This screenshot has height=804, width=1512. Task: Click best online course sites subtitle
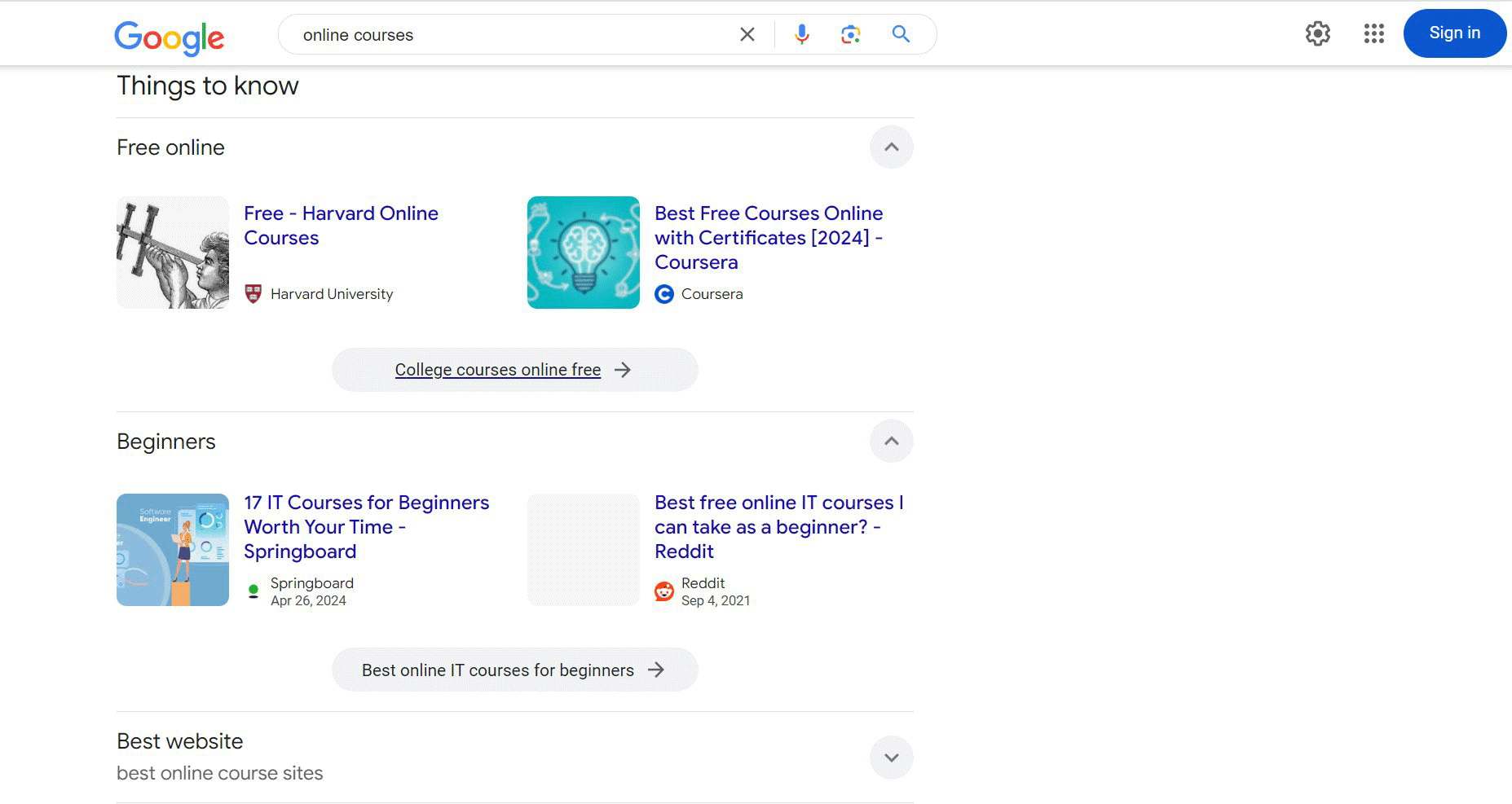(x=220, y=773)
